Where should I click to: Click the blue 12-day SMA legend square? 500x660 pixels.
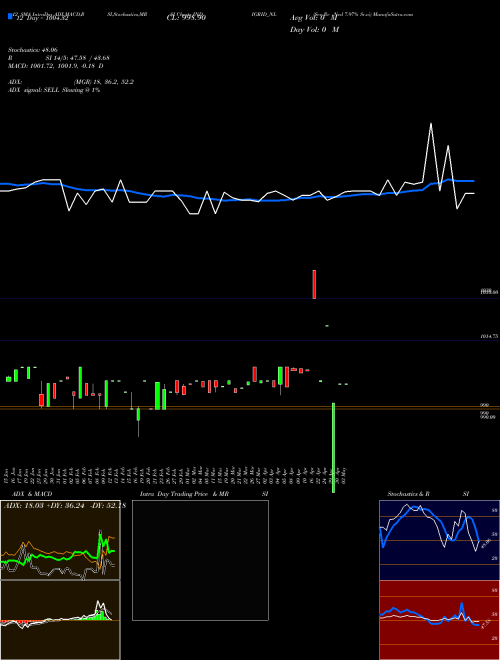10,16
